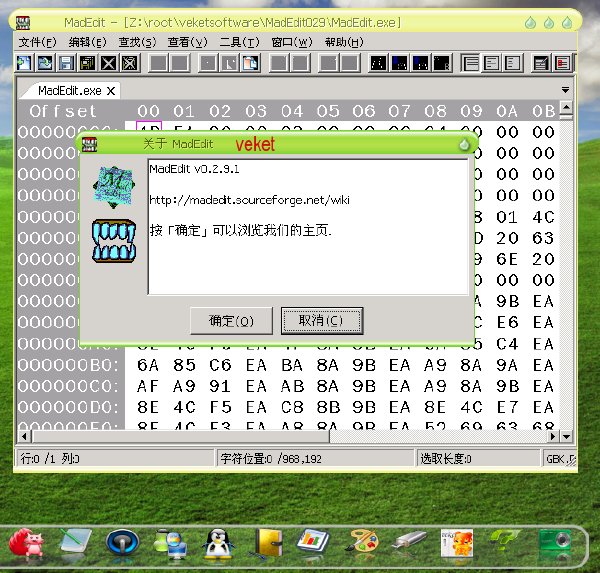Click the red-highlighted edit mode icon
Screen dimensions: 600x573
562,63
